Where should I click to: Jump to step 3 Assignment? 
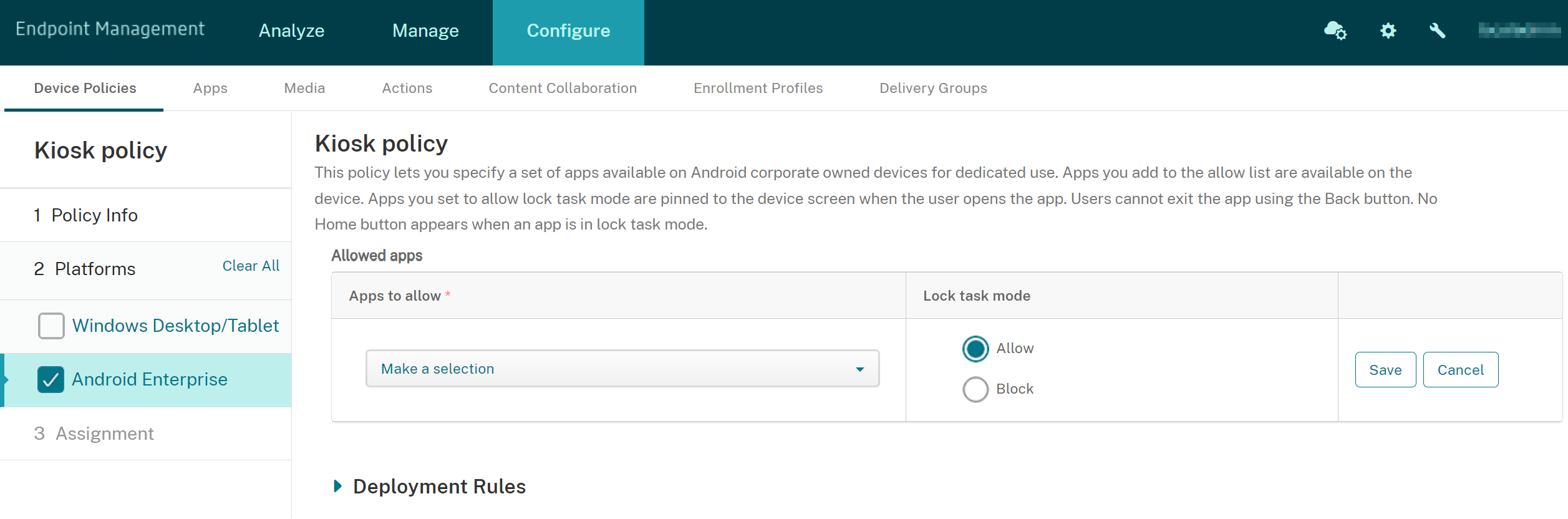click(104, 434)
